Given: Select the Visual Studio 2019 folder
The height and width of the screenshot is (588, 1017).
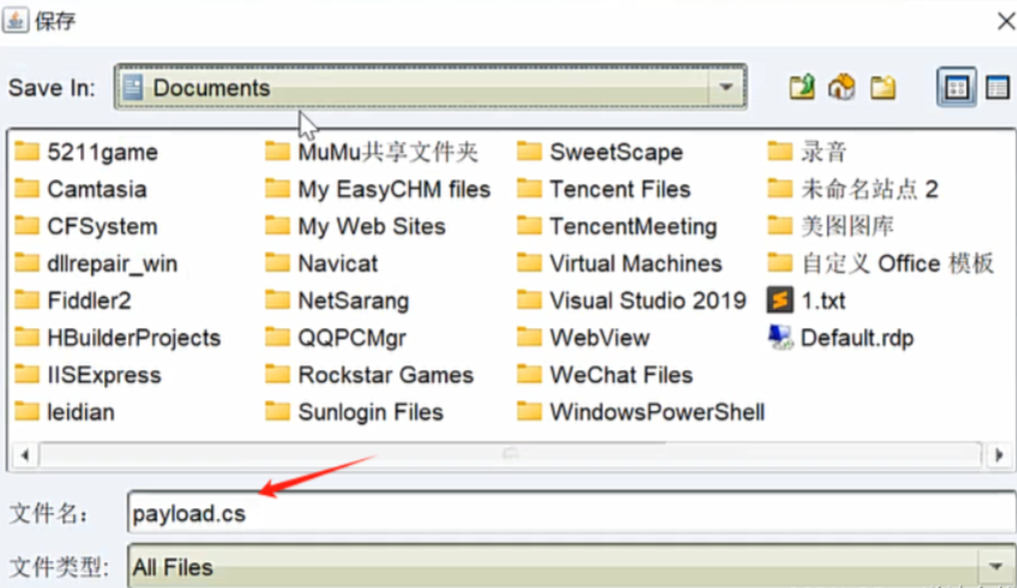Looking at the screenshot, I should click(632, 301).
